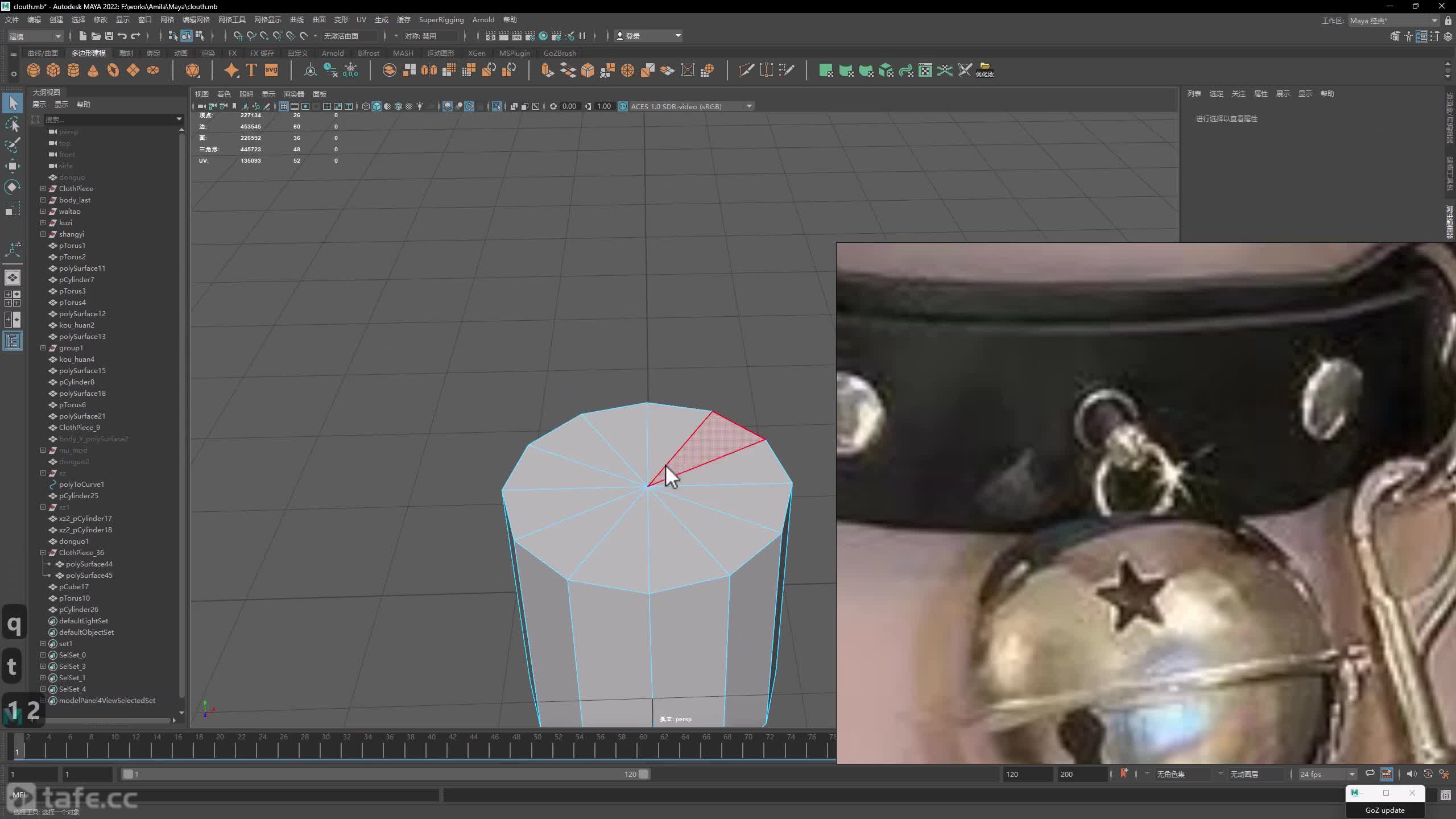Screen dimensions: 1456x819
Task: Click the Script Editor icon at bottom right
Action: click(1445, 795)
